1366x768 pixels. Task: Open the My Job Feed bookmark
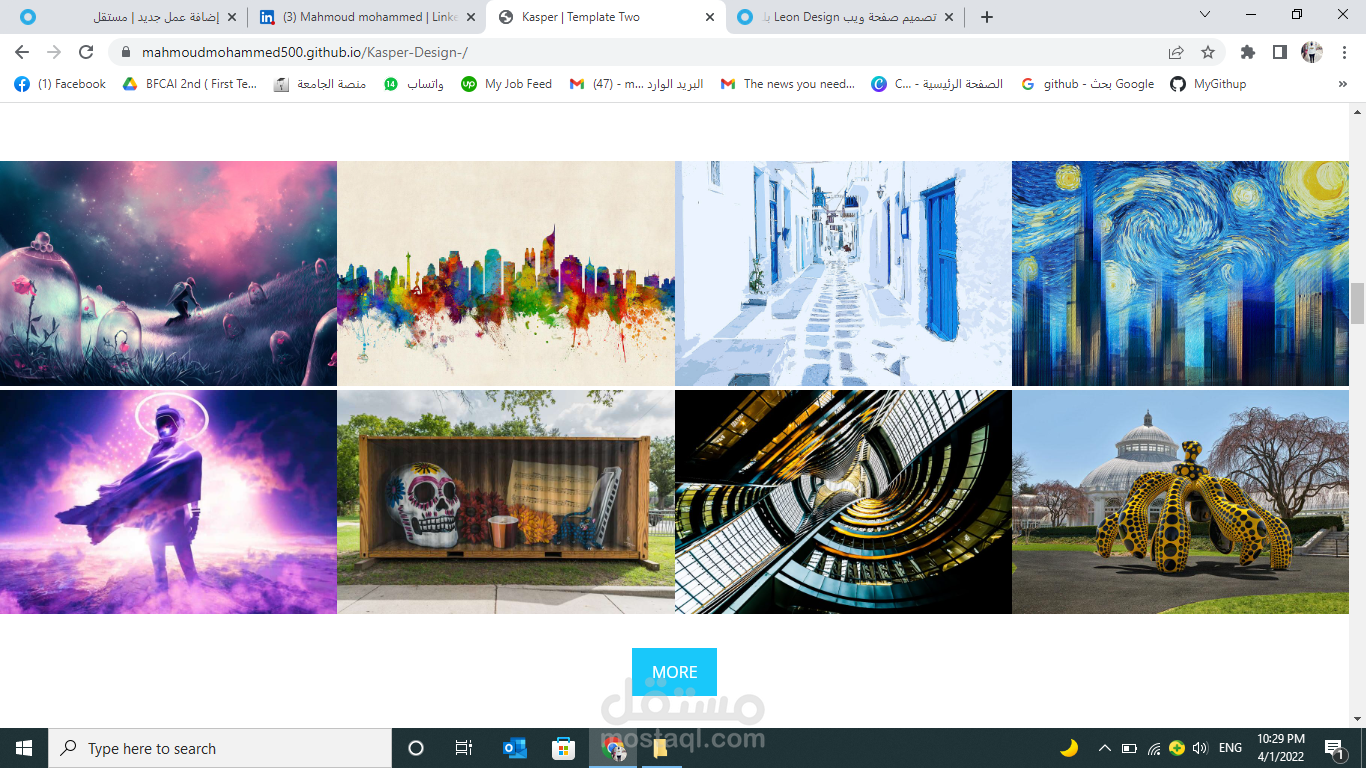tap(507, 84)
